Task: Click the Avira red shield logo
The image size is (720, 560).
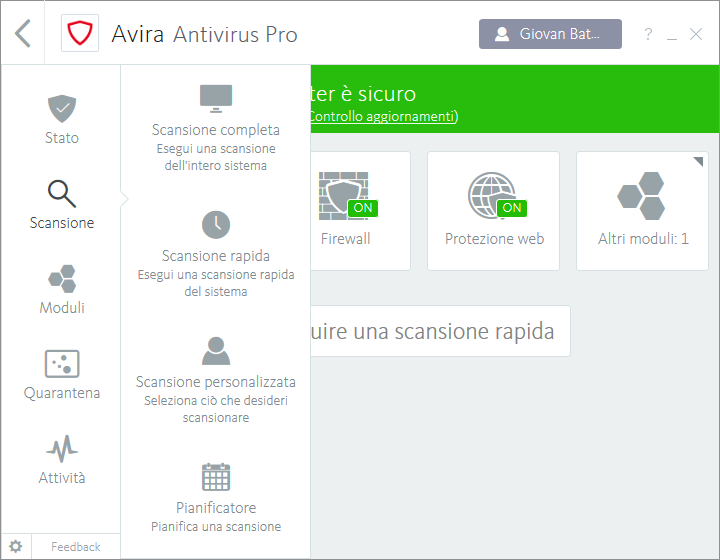Action: coord(80,34)
